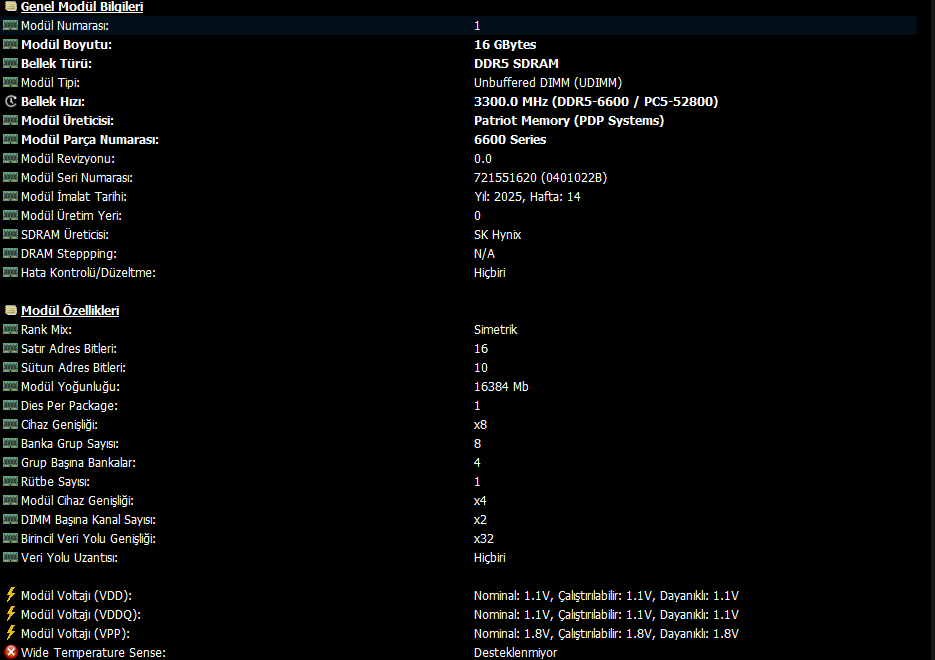935x660 pixels.
Task: Select the Genel Modül Bilgileri section header
Action: (82, 7)
